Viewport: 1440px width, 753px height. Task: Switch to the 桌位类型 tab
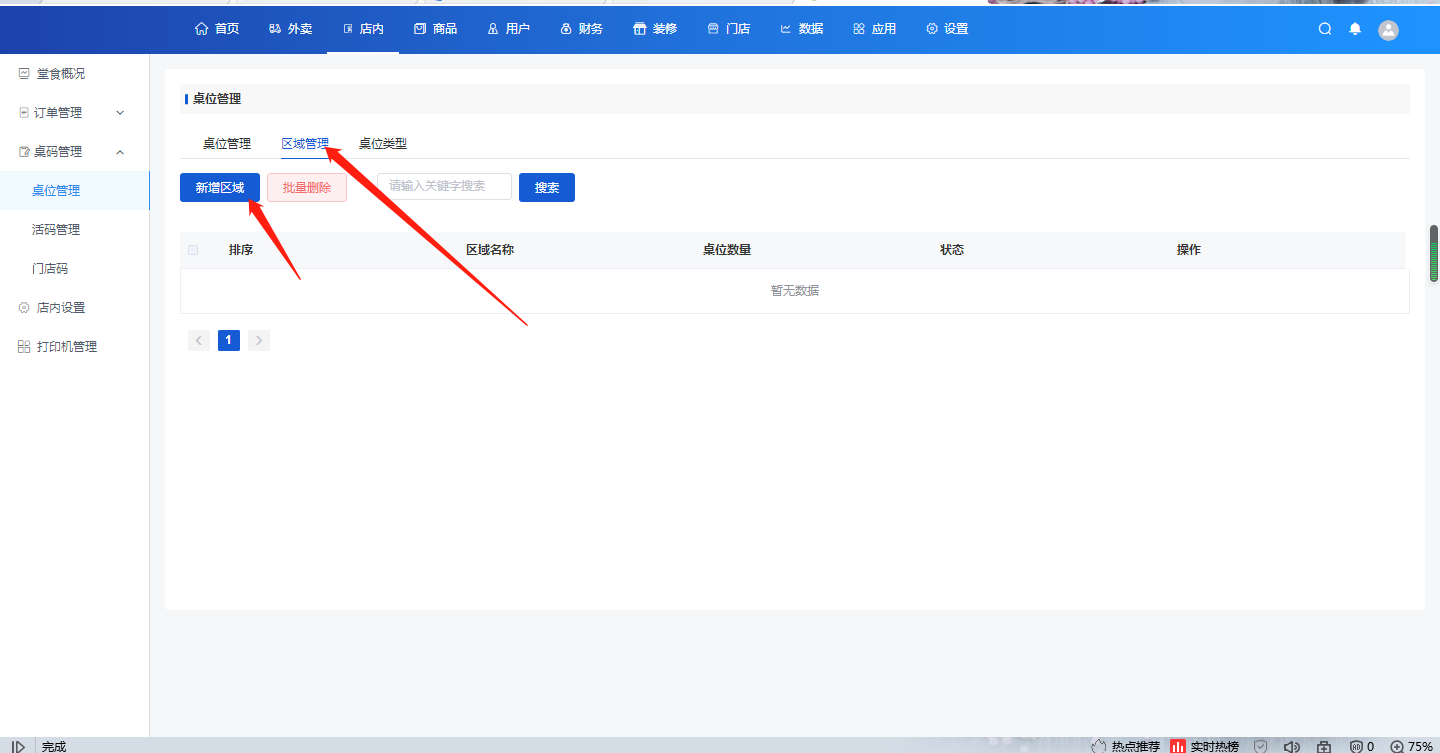tap(383, 144)
